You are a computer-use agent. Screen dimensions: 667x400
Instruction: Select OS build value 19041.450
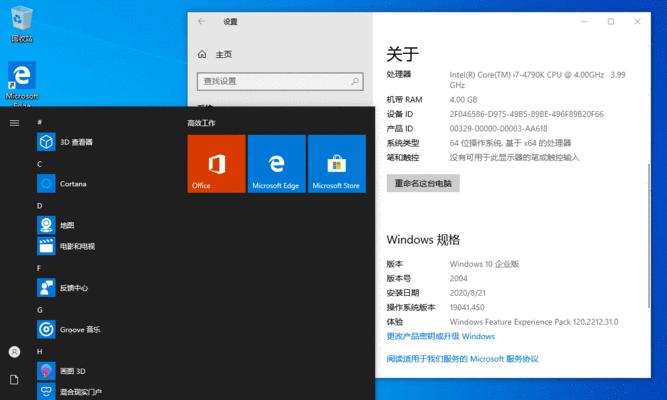[x=467, y=307]
